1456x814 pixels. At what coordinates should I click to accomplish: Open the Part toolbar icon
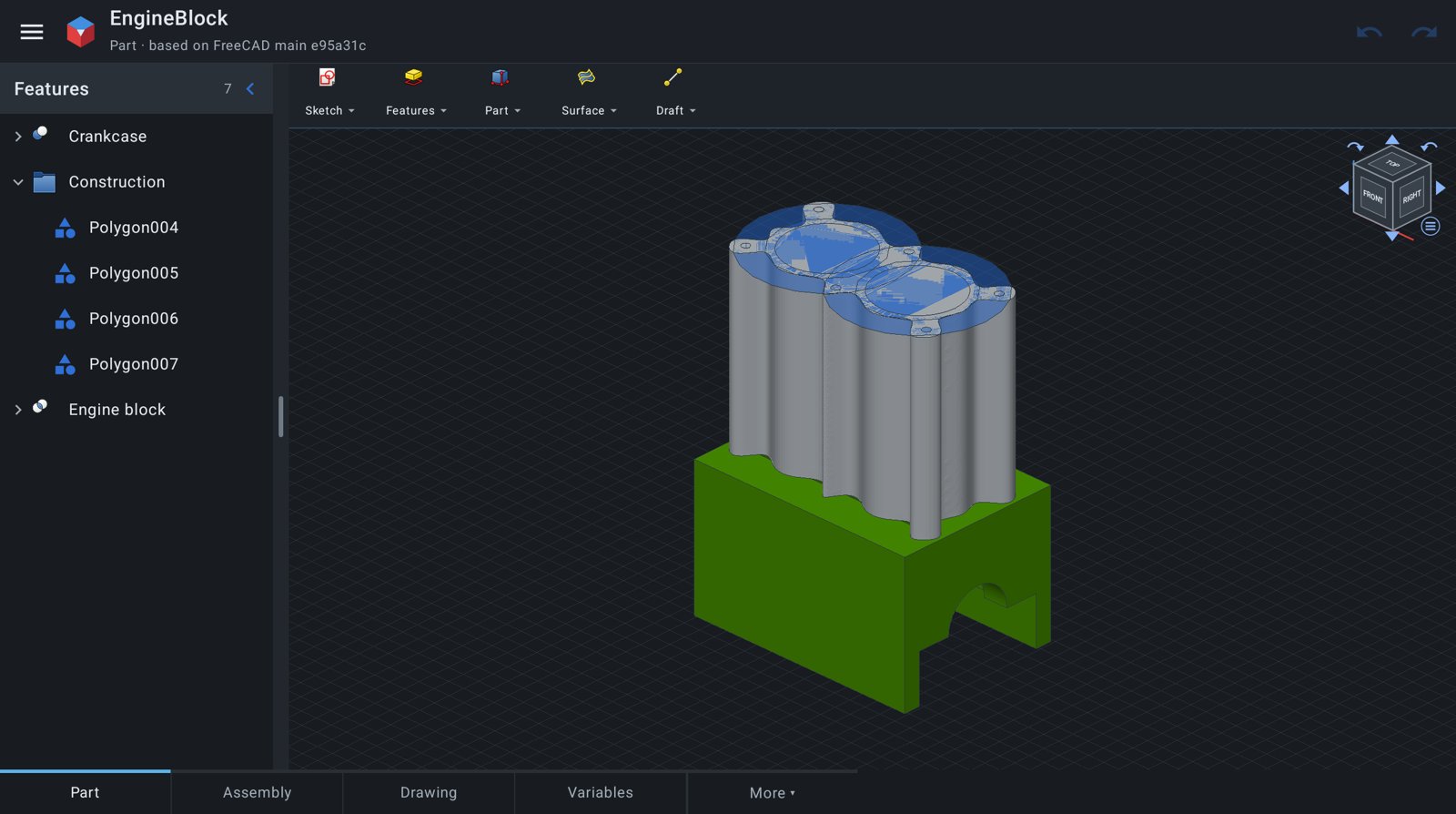(500, 77)
